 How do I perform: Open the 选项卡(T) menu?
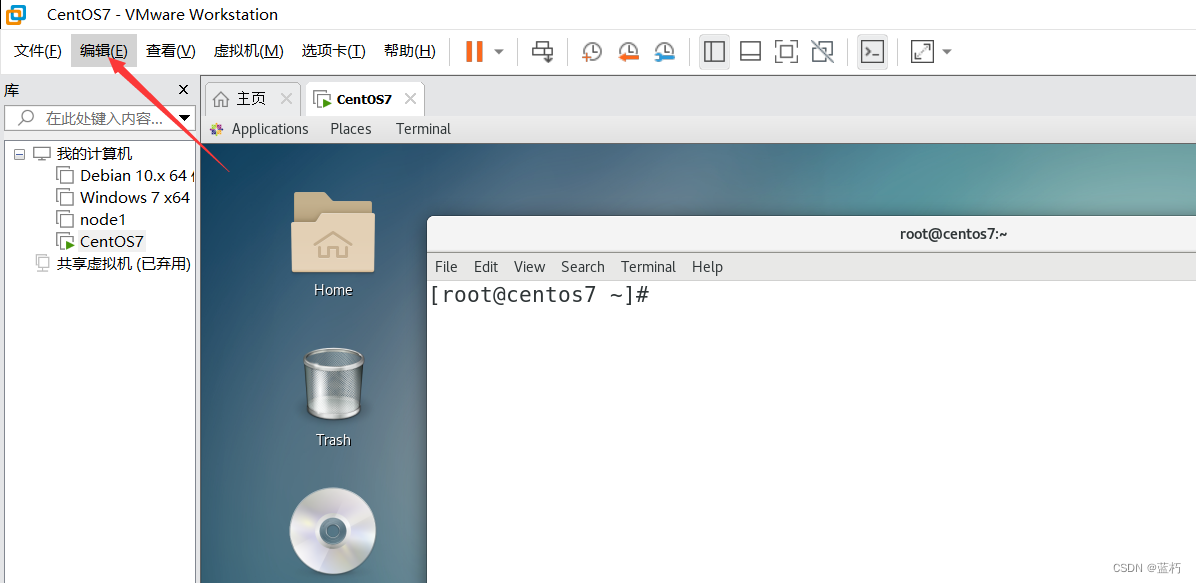pos(333,51)
